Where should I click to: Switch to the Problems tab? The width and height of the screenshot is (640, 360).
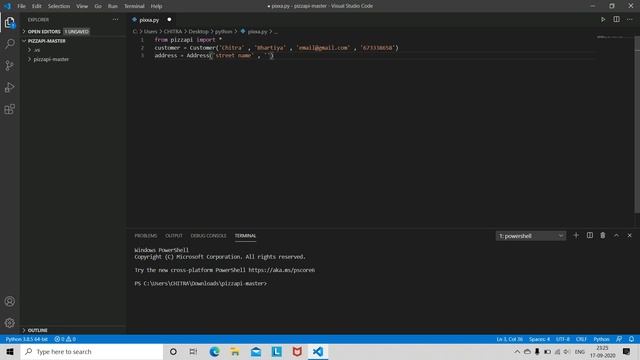pos(146,236)
